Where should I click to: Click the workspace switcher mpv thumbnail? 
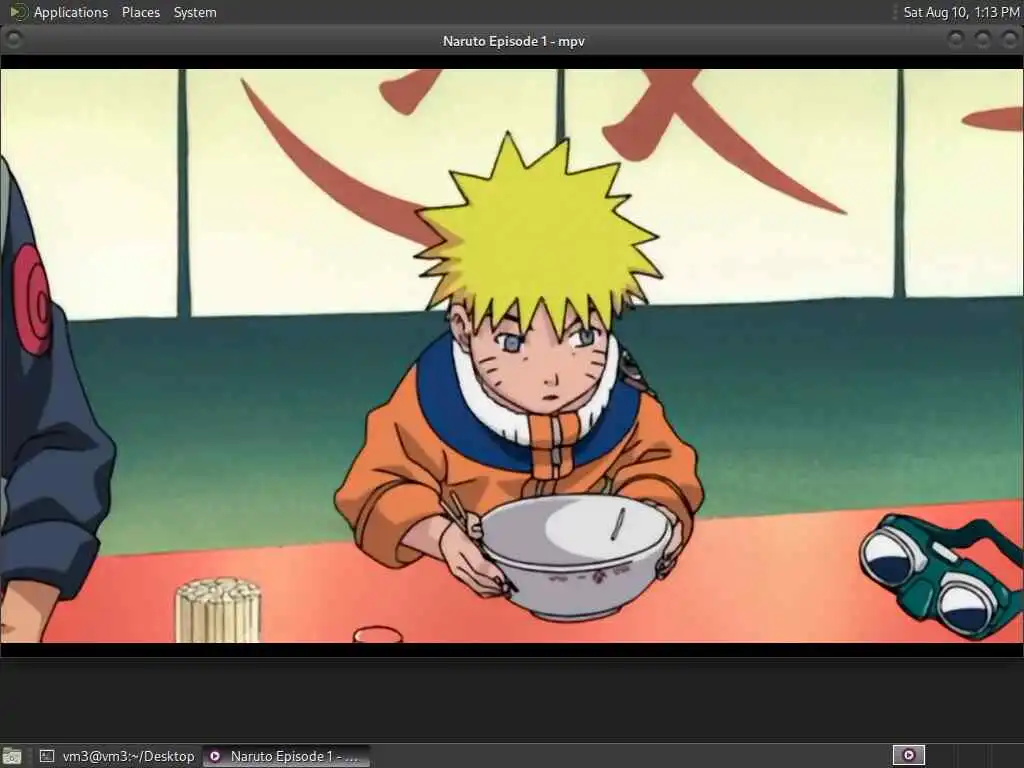click(908, 756)
